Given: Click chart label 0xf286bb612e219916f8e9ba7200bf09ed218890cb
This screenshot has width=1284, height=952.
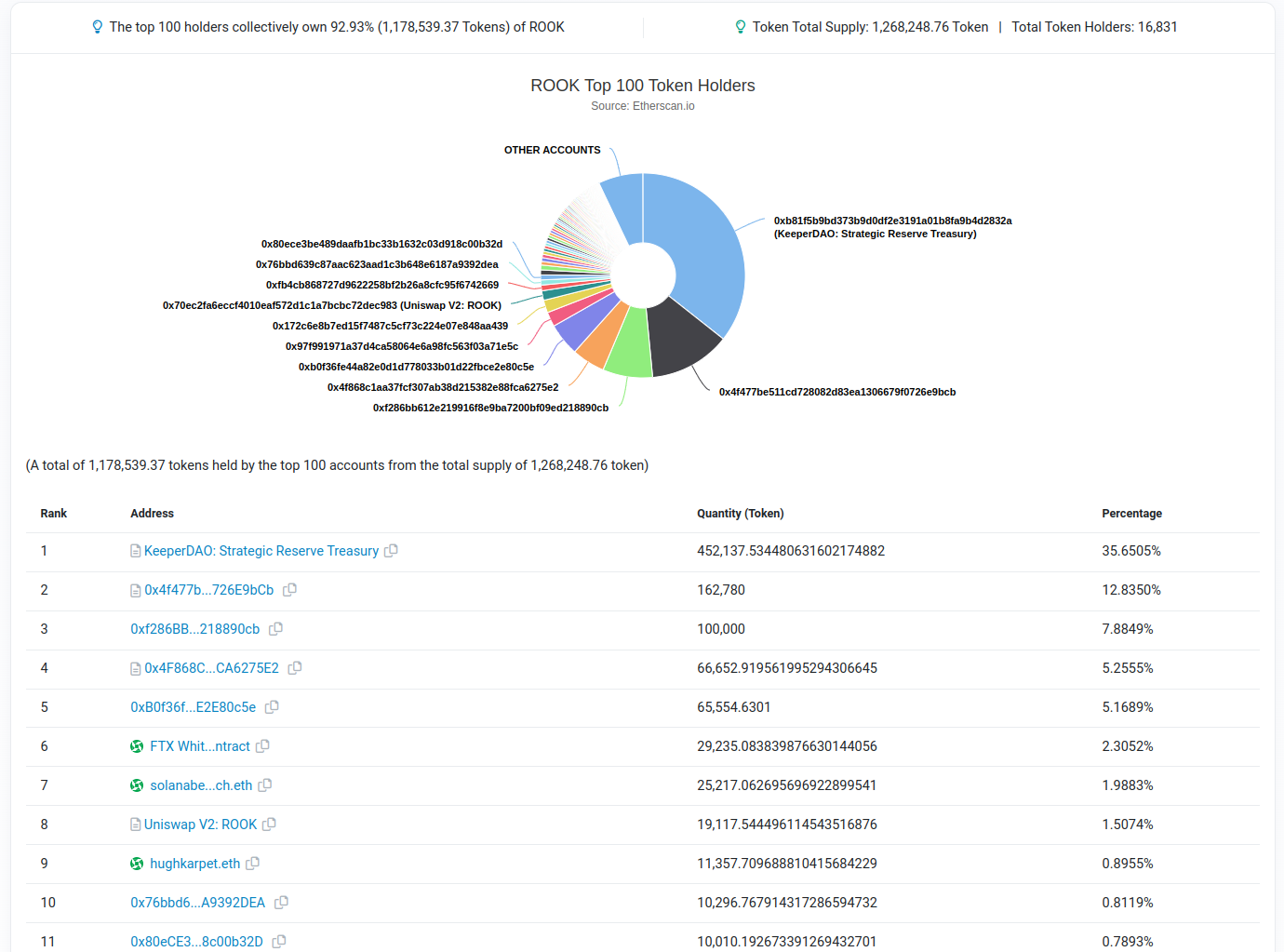Looking at the screenshot, I should 490,408.
